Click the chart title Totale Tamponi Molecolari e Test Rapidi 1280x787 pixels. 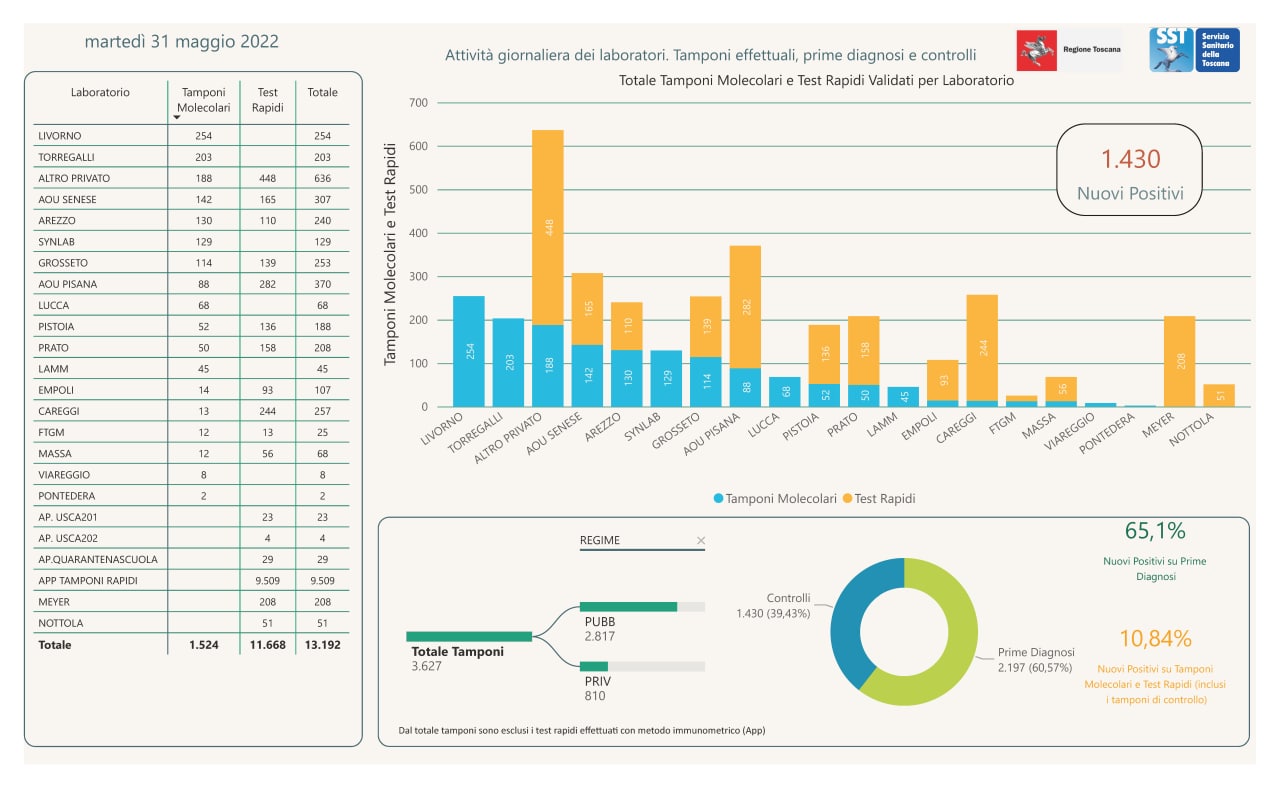[x=817, y=81]
